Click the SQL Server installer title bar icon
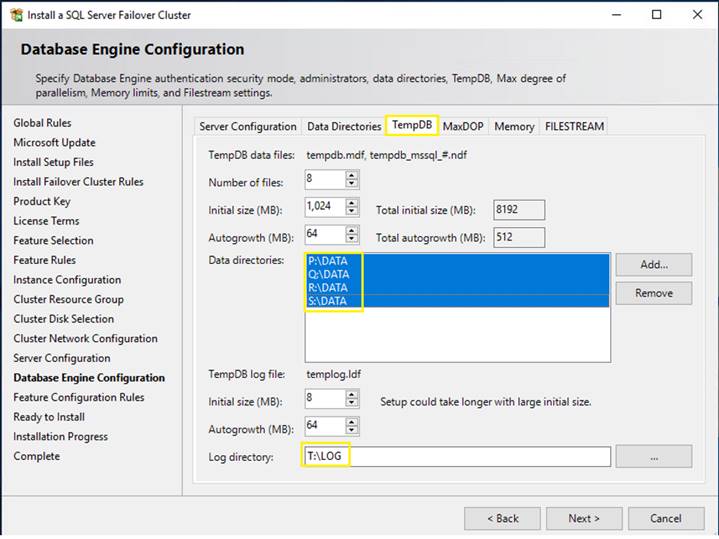The height and width of the screenshot is (539, 719). 16,15
